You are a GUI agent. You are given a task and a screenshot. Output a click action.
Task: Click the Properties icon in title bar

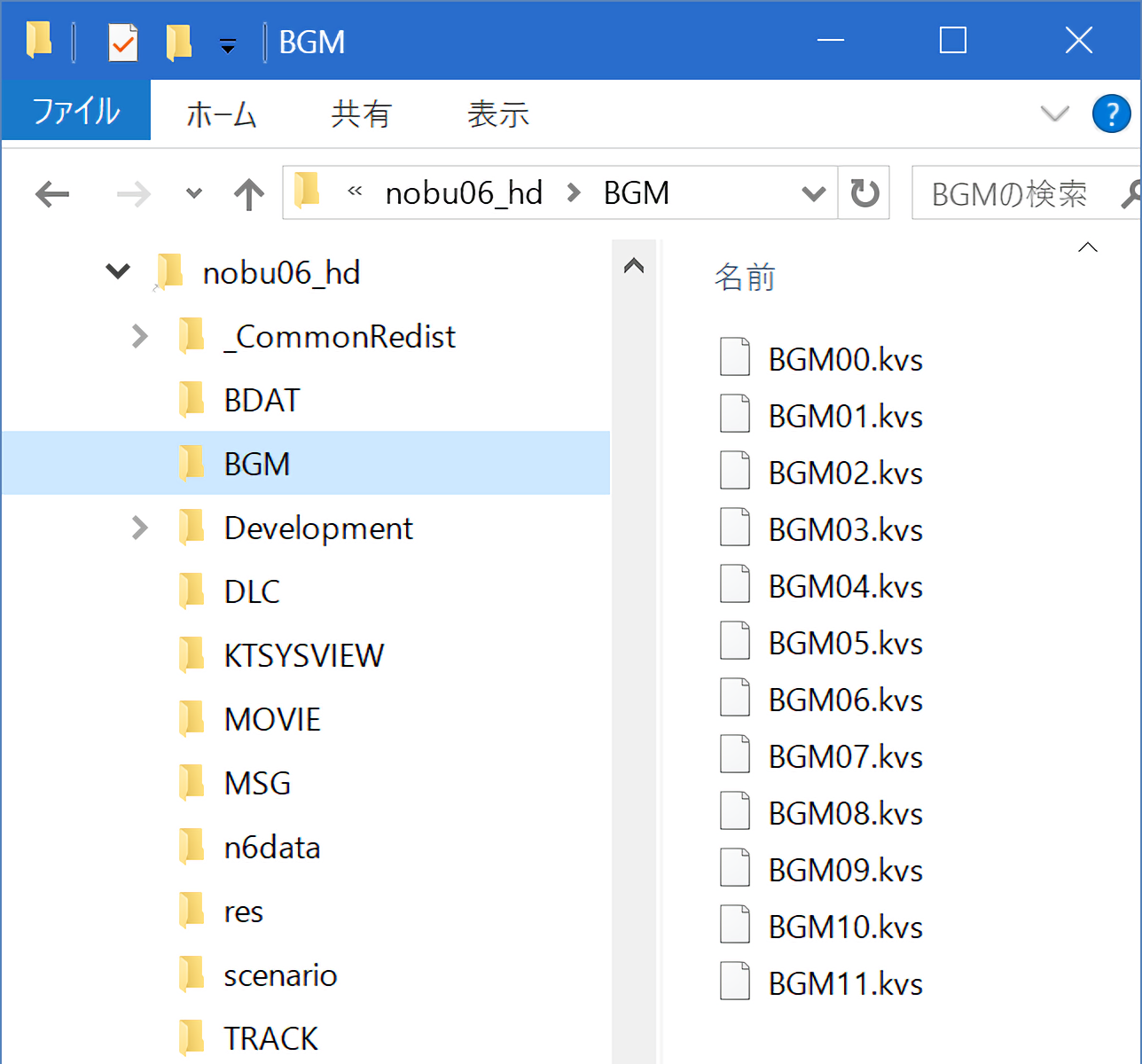[x=122, y=42]
